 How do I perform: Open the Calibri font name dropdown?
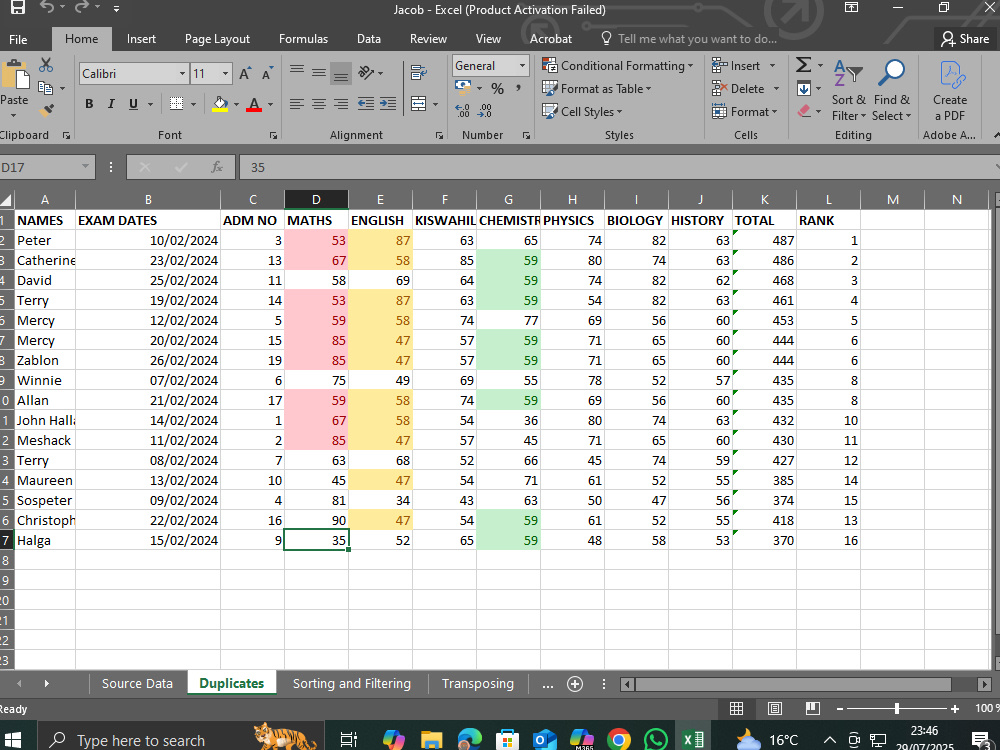click(x=182, y=74)
